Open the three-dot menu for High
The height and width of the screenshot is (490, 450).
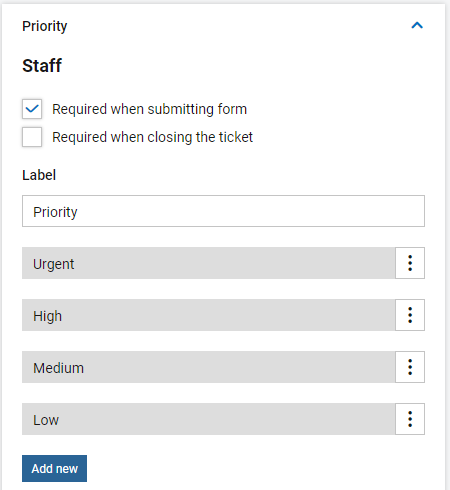pyautogui.click(x=410, y=315)
